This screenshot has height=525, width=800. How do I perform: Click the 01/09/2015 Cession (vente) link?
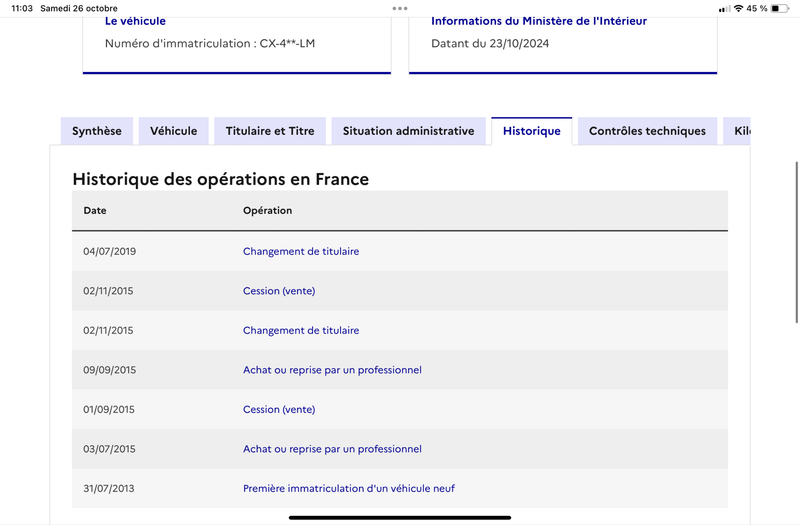click(279, 409)
